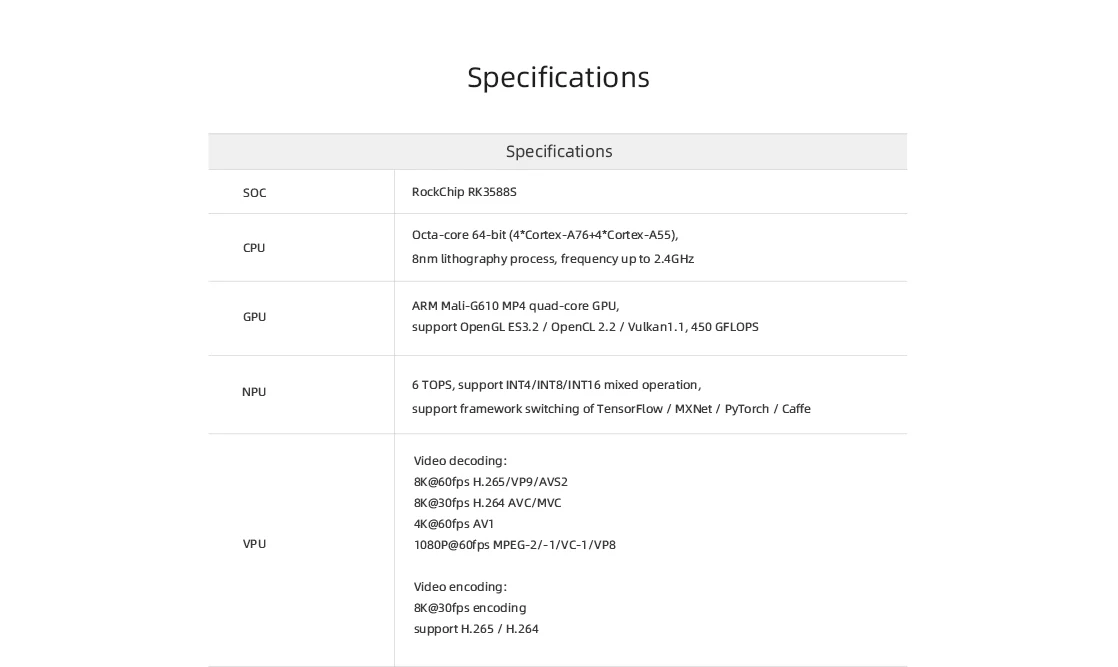Click the 6 TOPS mixed operation line

click(556, 385)
